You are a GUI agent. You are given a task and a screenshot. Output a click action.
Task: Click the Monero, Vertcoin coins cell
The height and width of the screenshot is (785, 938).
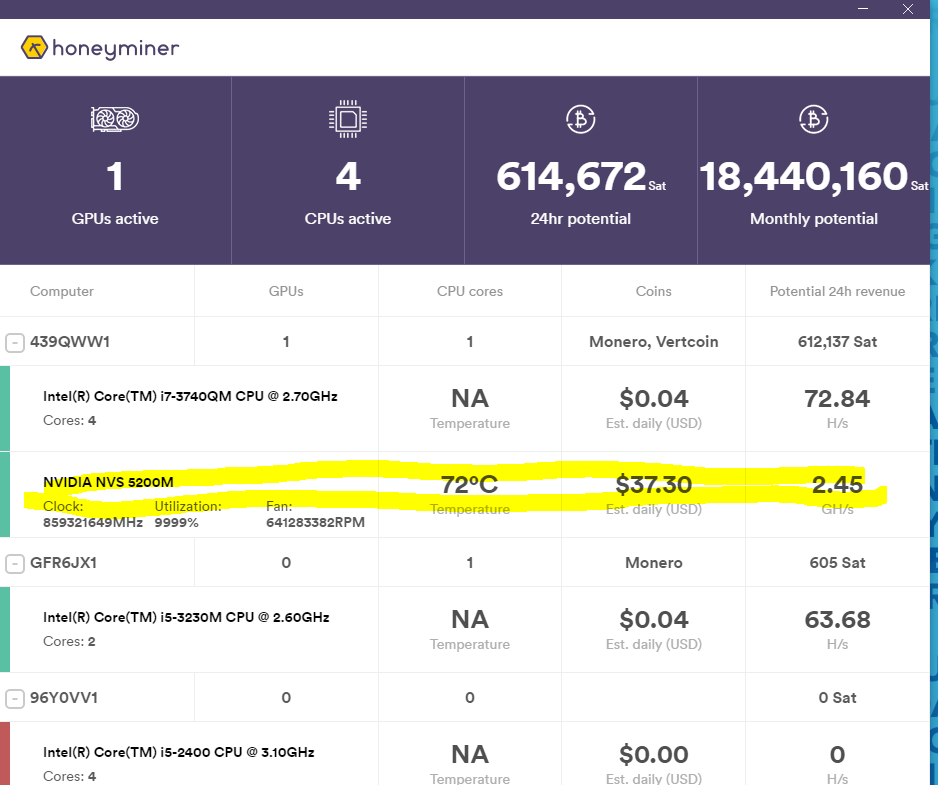click(x=653, y=342)
